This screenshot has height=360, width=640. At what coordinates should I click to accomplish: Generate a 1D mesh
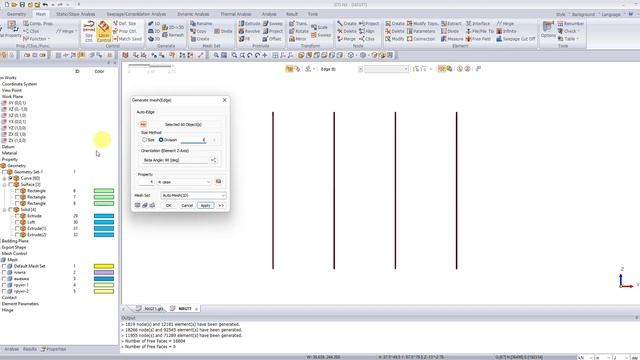pyautogui.click(x=154, y=24)
